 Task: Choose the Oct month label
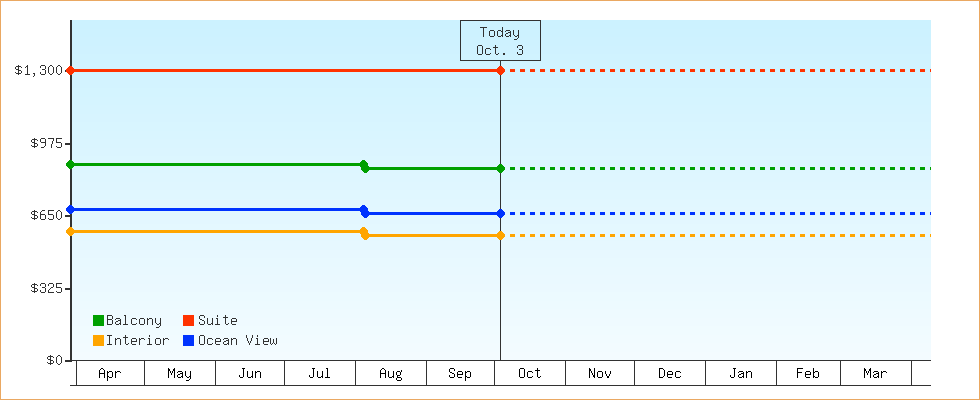click(x=530, y=374)
